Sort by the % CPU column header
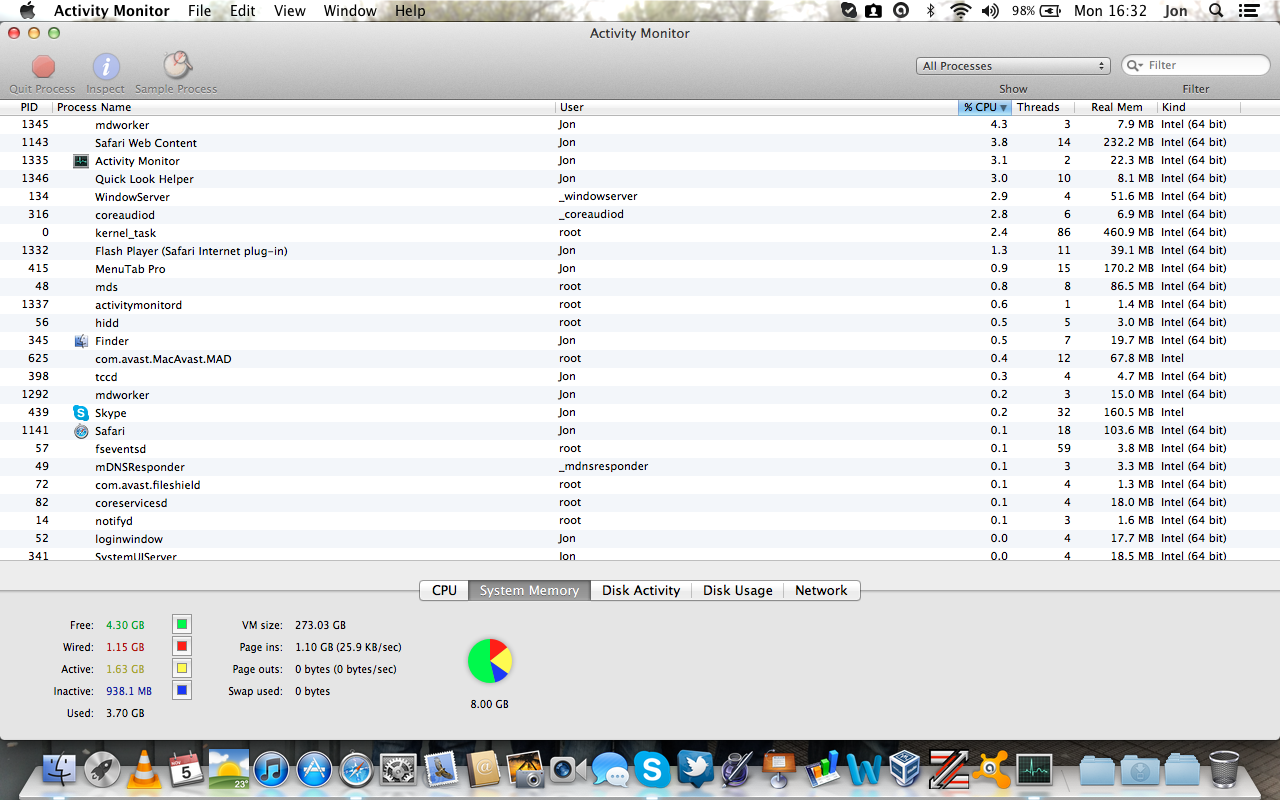 coord(985,107)
